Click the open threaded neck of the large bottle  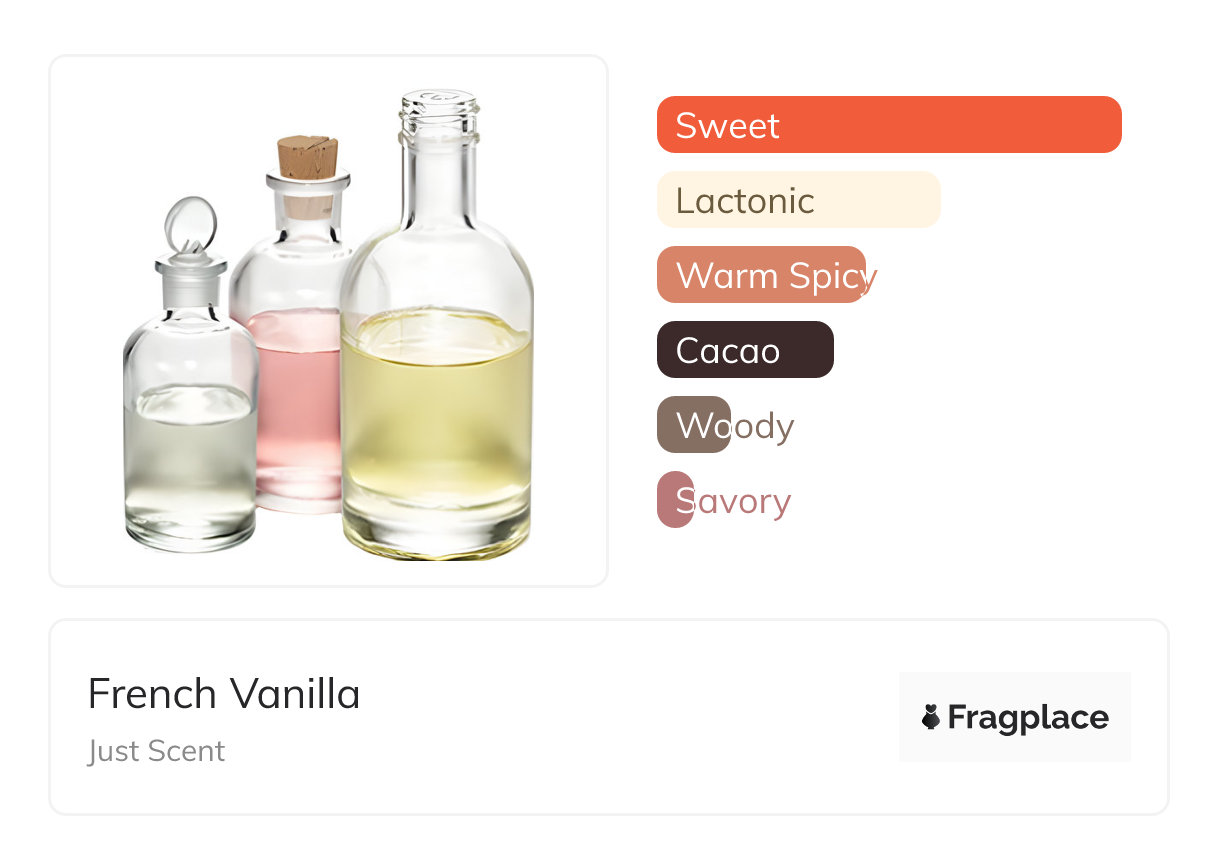pyautogui.click(x=439, y=113)
